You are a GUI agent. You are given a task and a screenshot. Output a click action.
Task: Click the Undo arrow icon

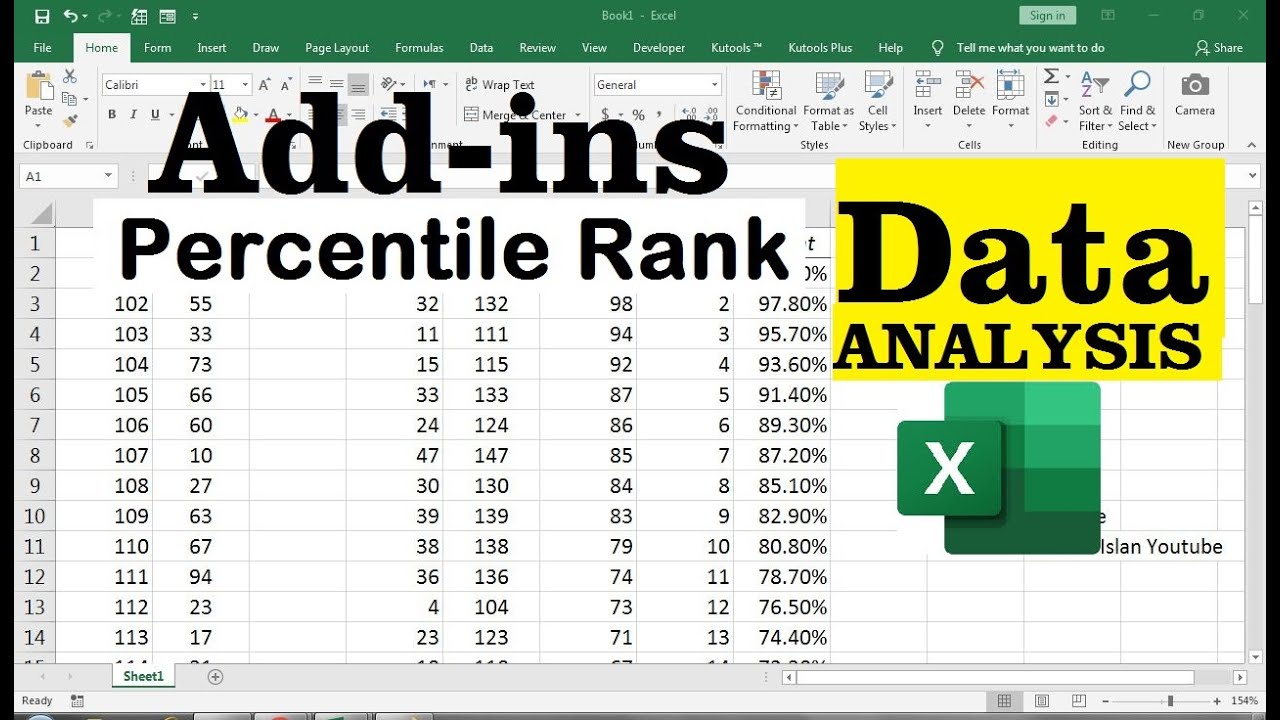[70, 16]
